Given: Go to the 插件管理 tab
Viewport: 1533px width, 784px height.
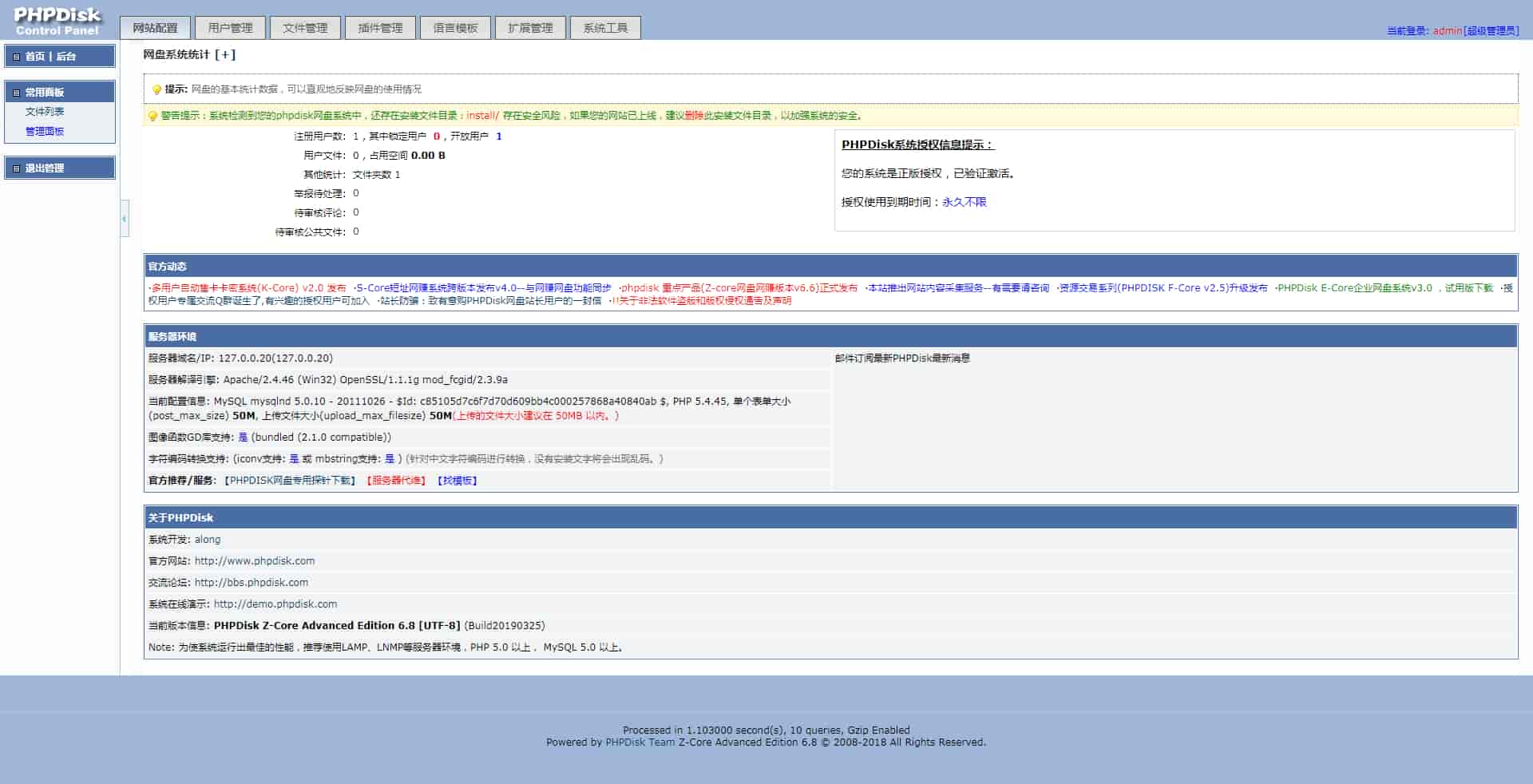Looking at the screenshot, I should (x=380, y=28).
